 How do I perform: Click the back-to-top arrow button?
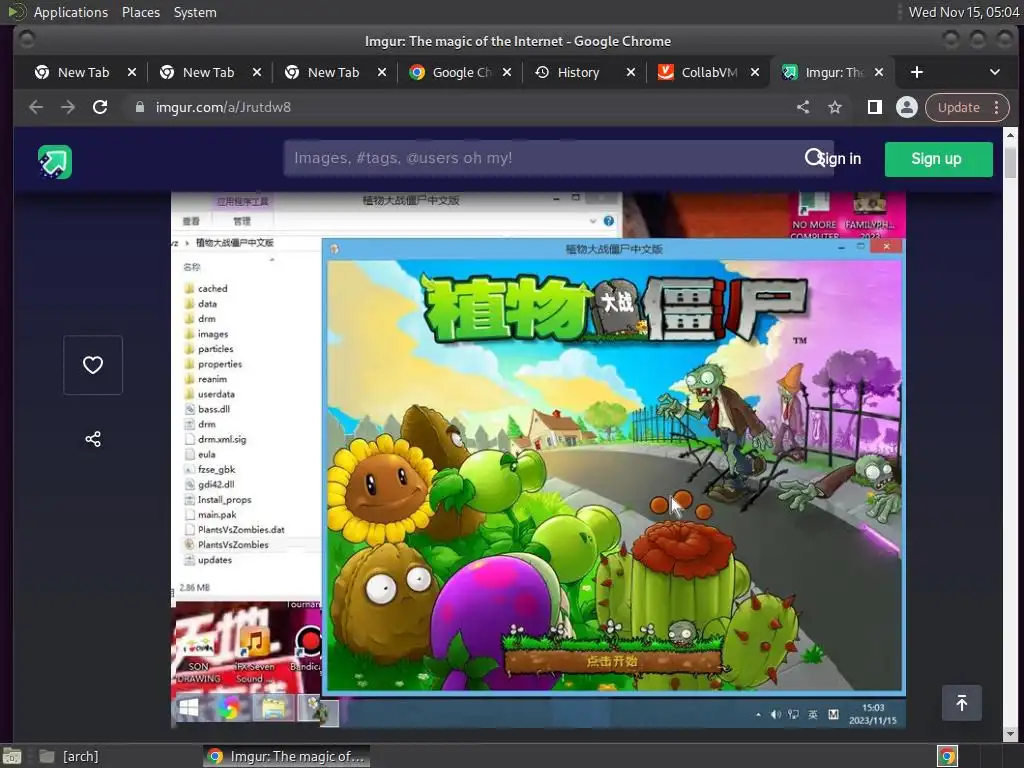coord(961,703)
